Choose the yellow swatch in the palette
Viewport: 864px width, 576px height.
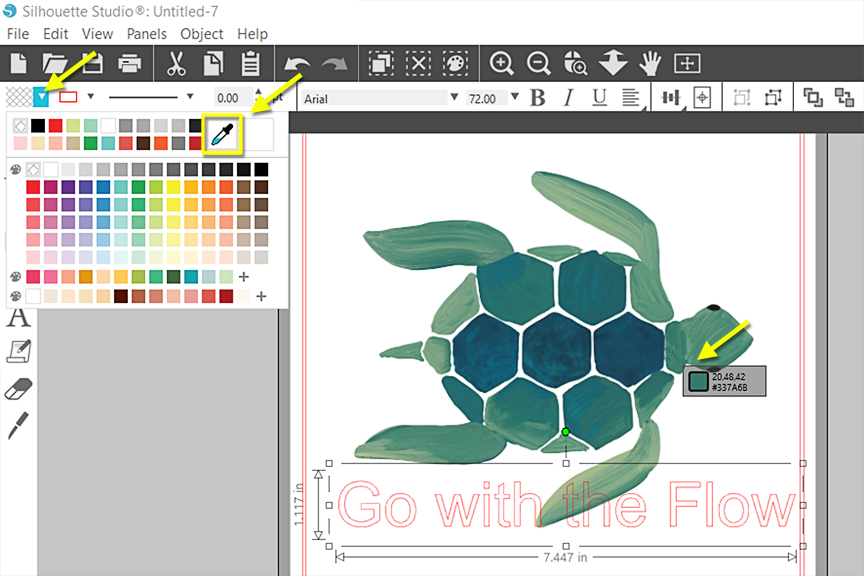click(174, 187)
